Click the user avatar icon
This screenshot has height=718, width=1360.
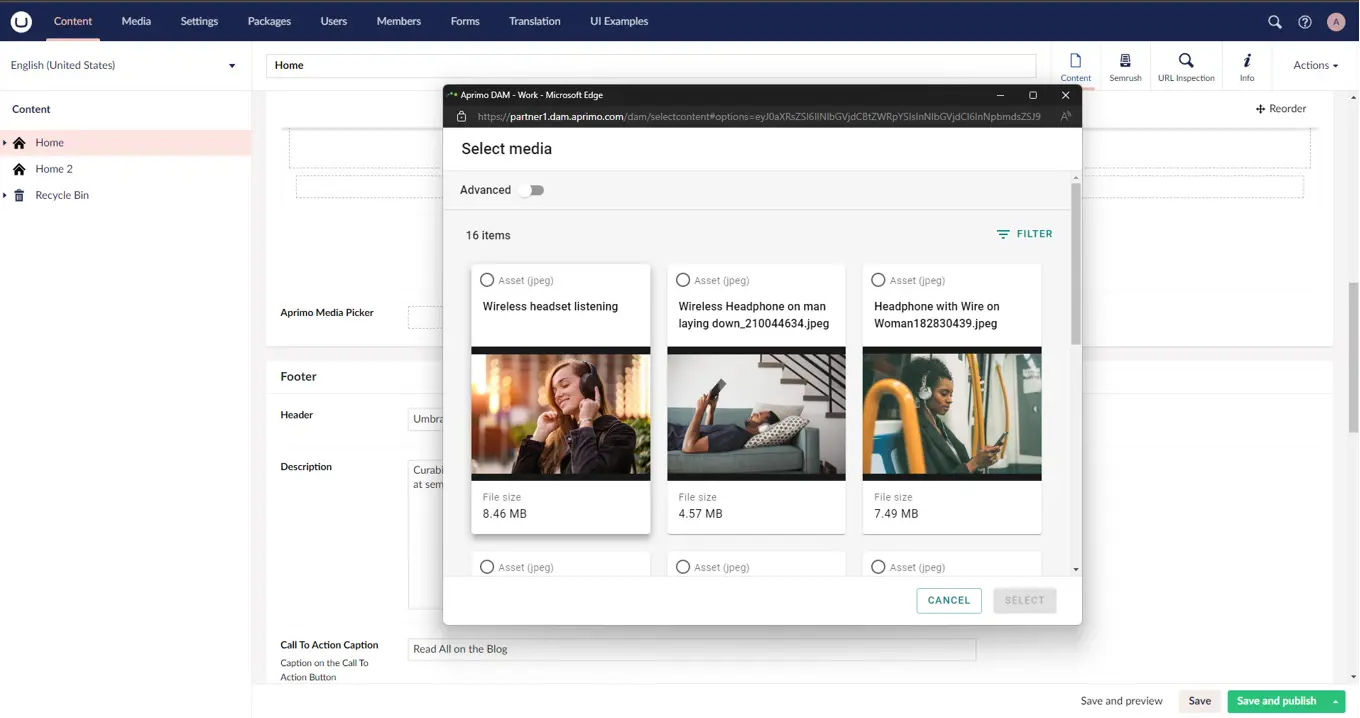tap(1336, 21)
